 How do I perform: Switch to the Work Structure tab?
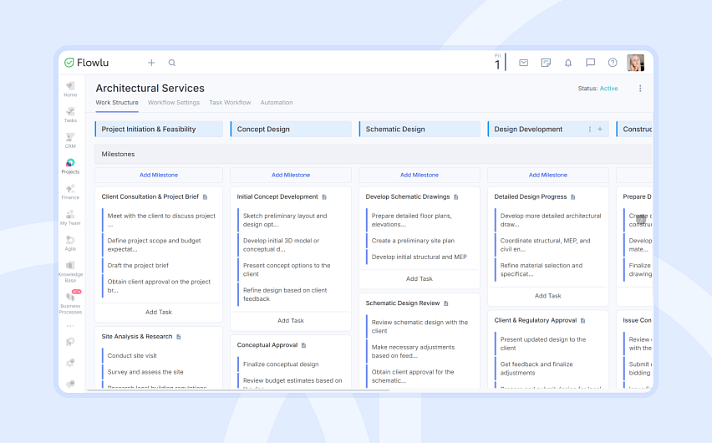click(117, 103)
